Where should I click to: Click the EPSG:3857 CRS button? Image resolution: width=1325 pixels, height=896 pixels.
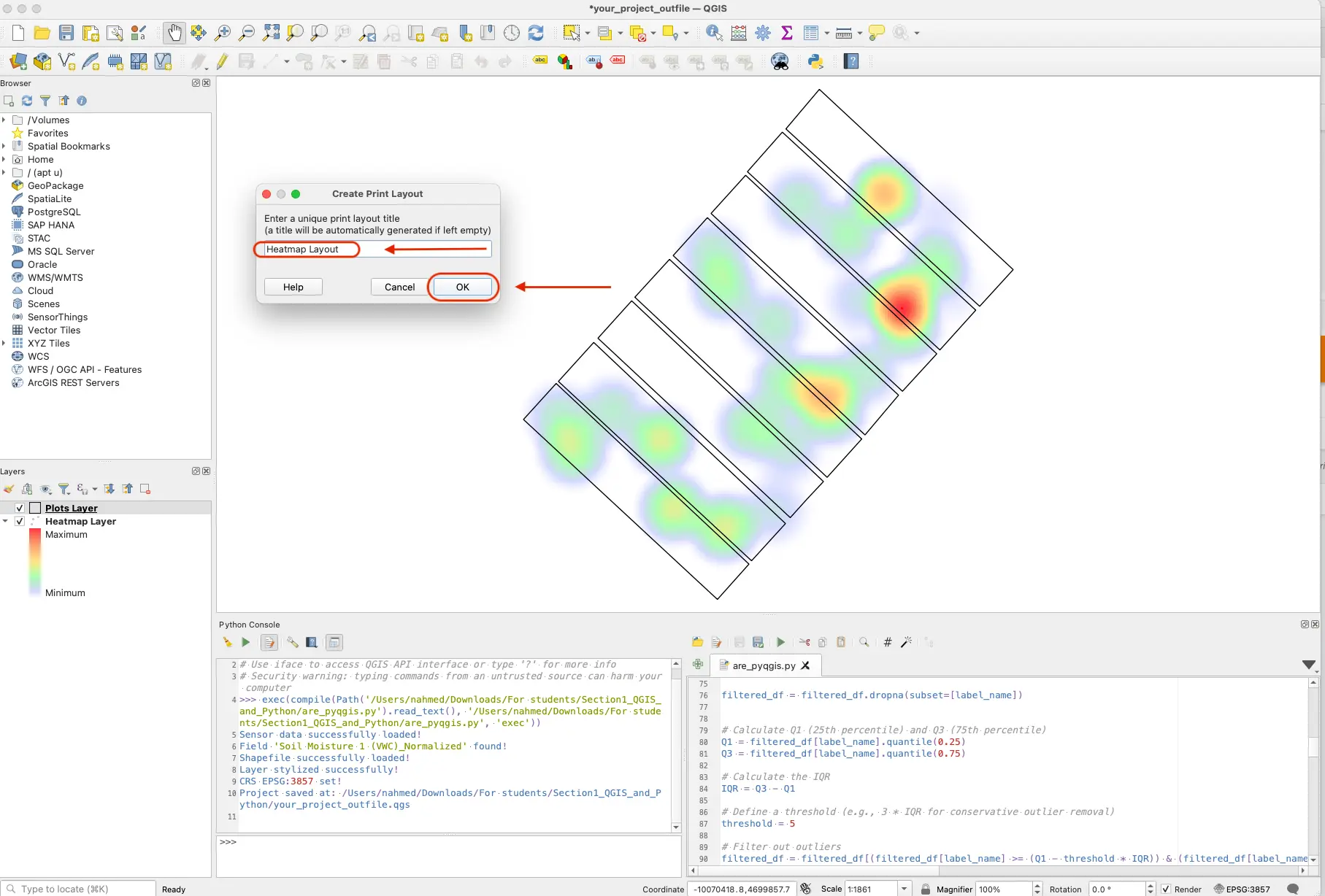pos(1241,889)
